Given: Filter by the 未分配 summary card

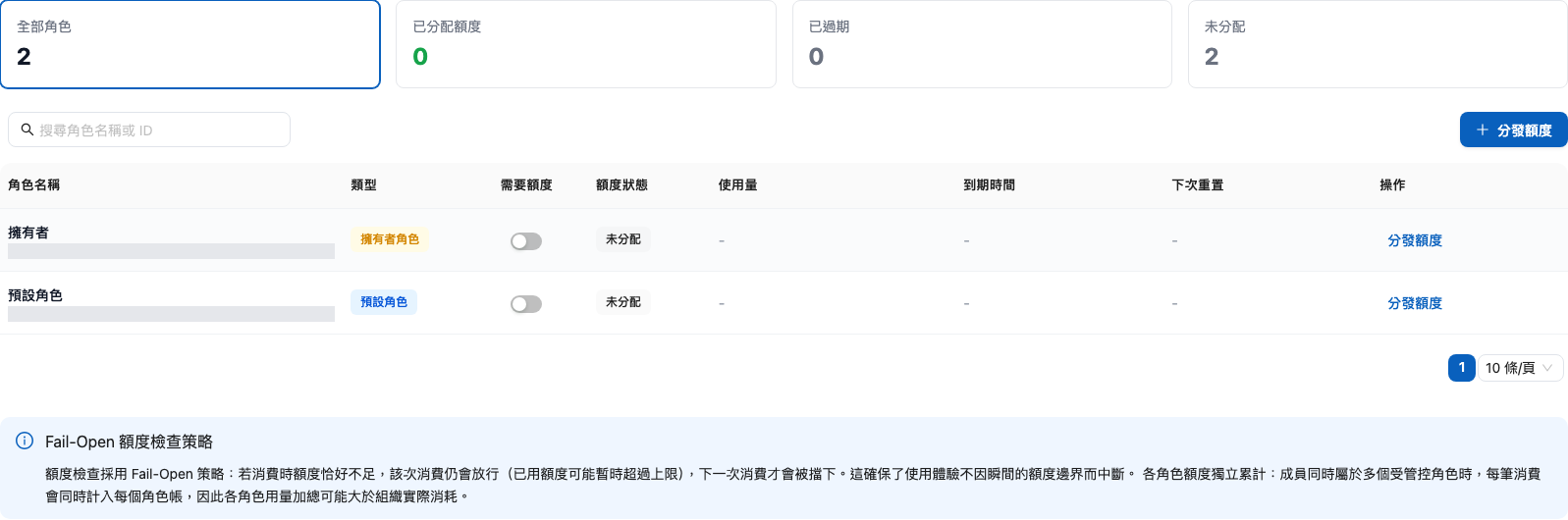Looking at the screenshot, I should (x=1378, y=44).
